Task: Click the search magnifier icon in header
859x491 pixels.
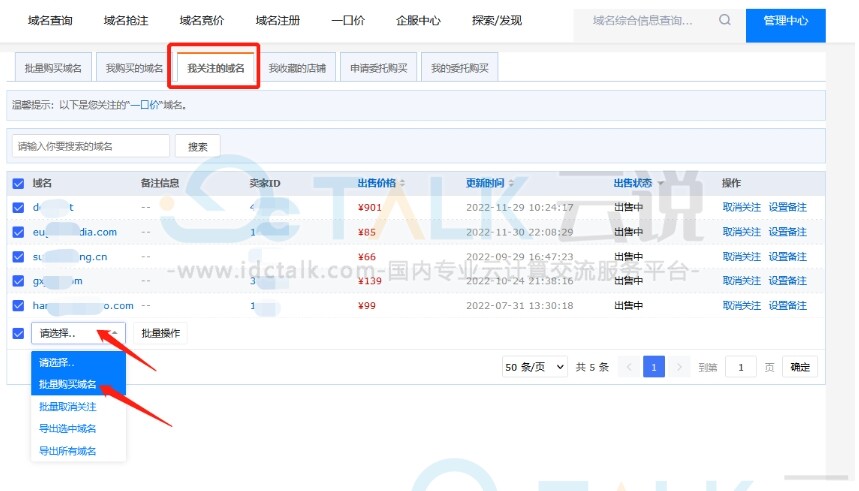Action: click(725, 20)
